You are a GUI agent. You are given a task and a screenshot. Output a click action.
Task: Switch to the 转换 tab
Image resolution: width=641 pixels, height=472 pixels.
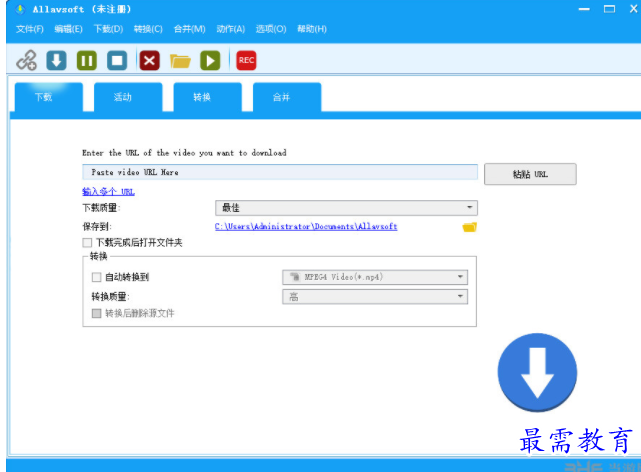(x=208, y=97)
